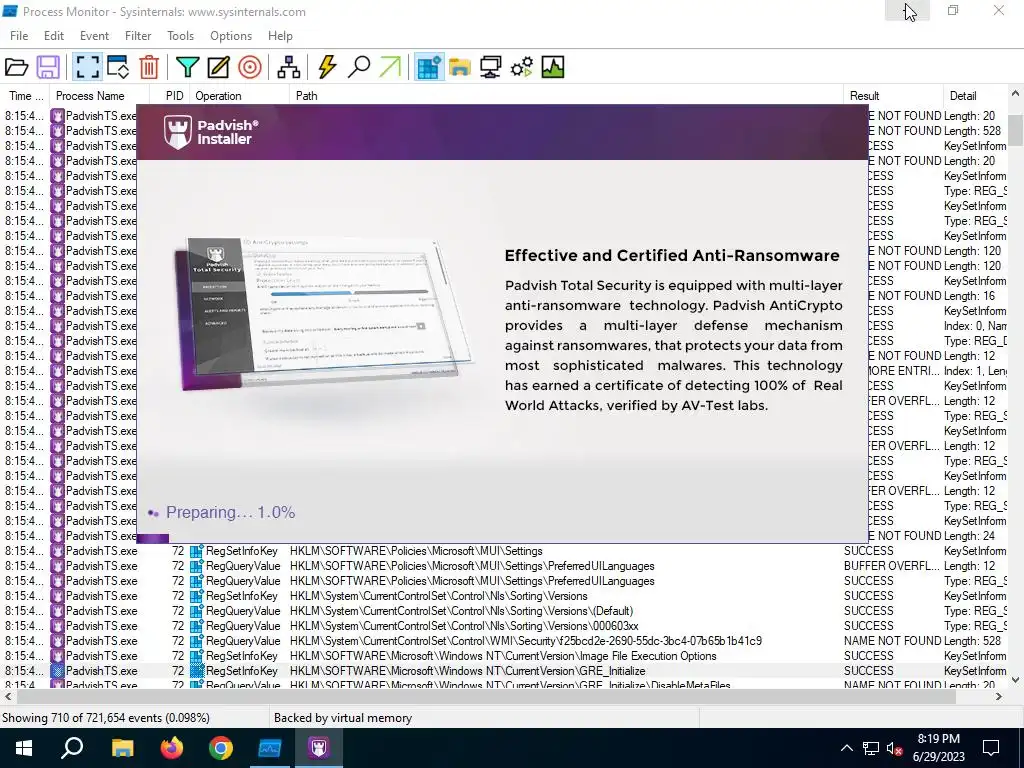The image size is (1024, 768).
Task: Toggle Show Process and Thread Activity gears button
Action: point(522,67)
